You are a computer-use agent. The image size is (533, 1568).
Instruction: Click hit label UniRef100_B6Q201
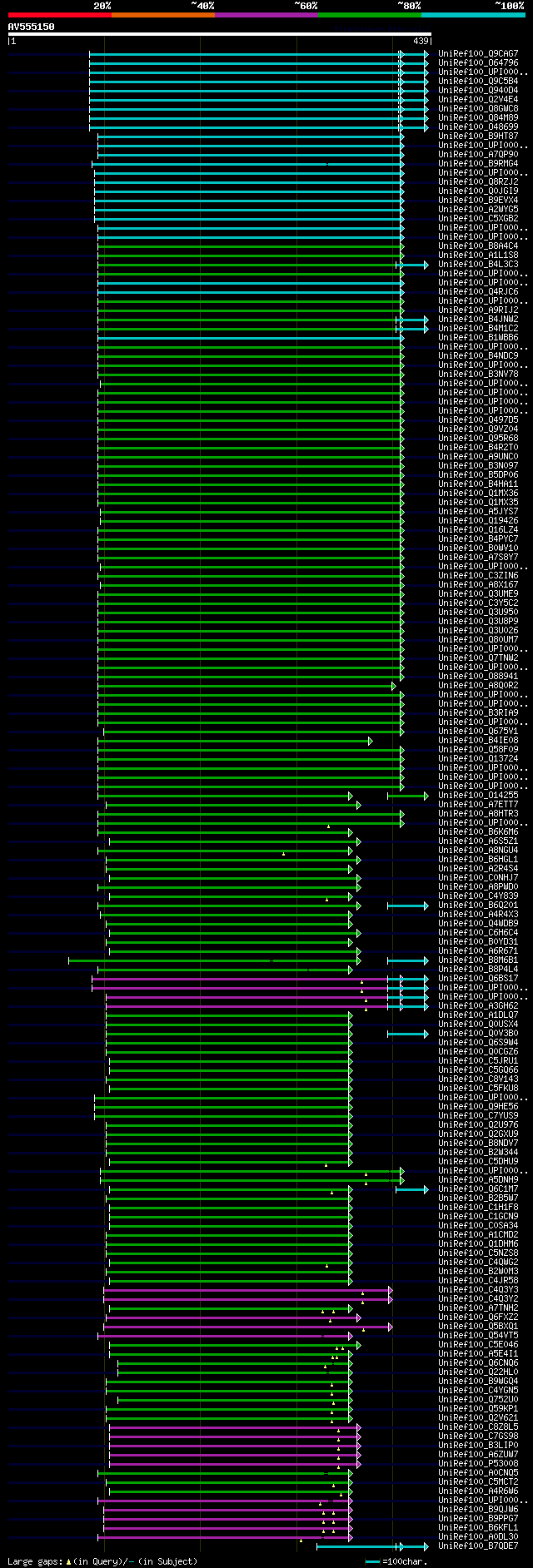pos(478,906)
